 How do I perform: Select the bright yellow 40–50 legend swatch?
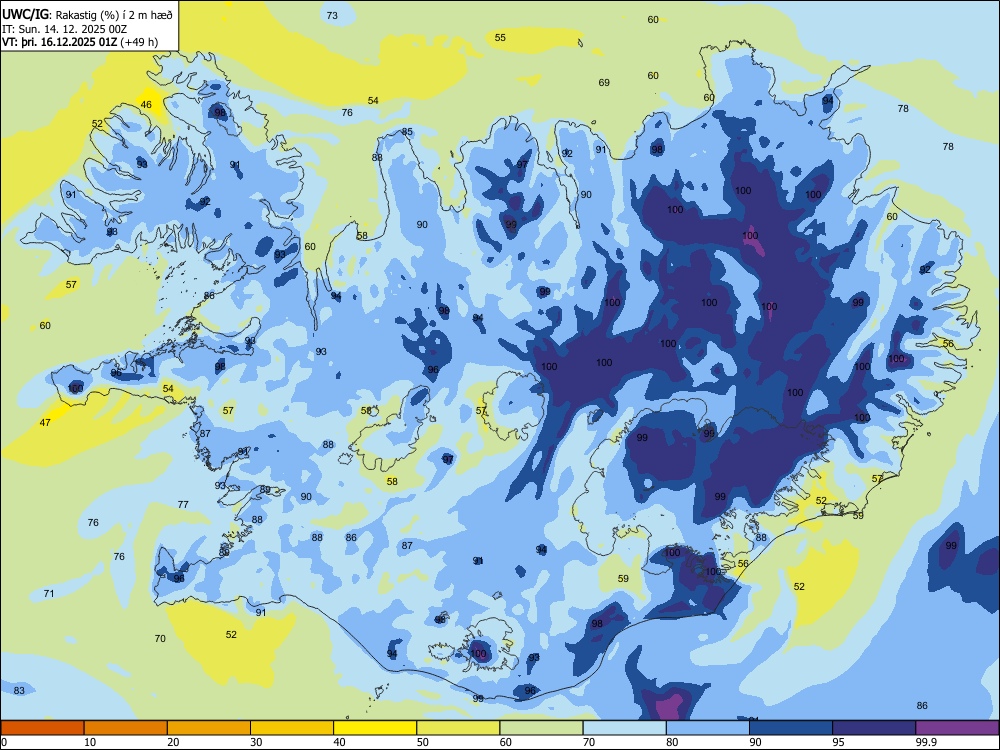point(375,728)
